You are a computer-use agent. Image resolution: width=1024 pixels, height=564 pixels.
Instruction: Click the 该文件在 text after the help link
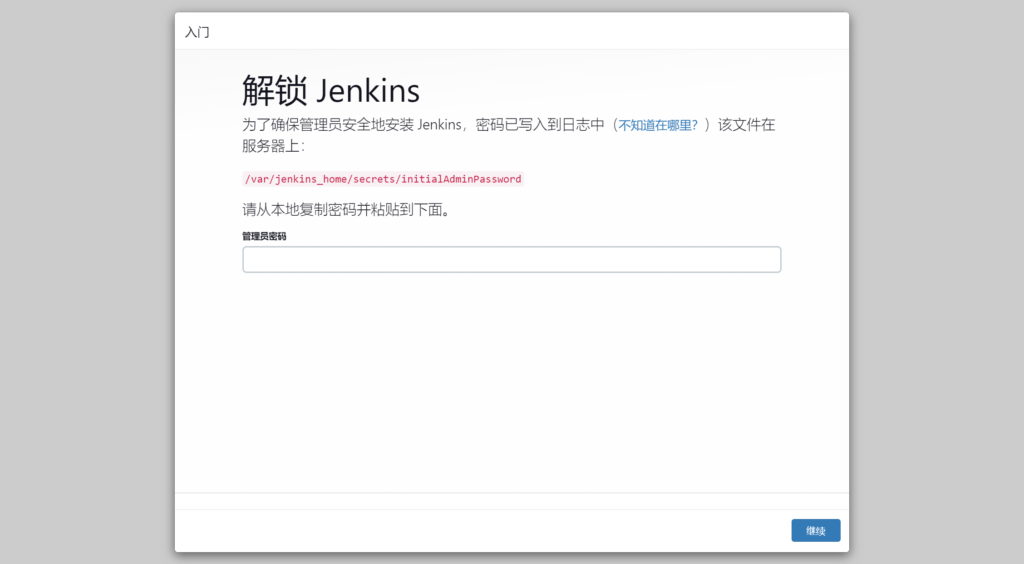746,126
